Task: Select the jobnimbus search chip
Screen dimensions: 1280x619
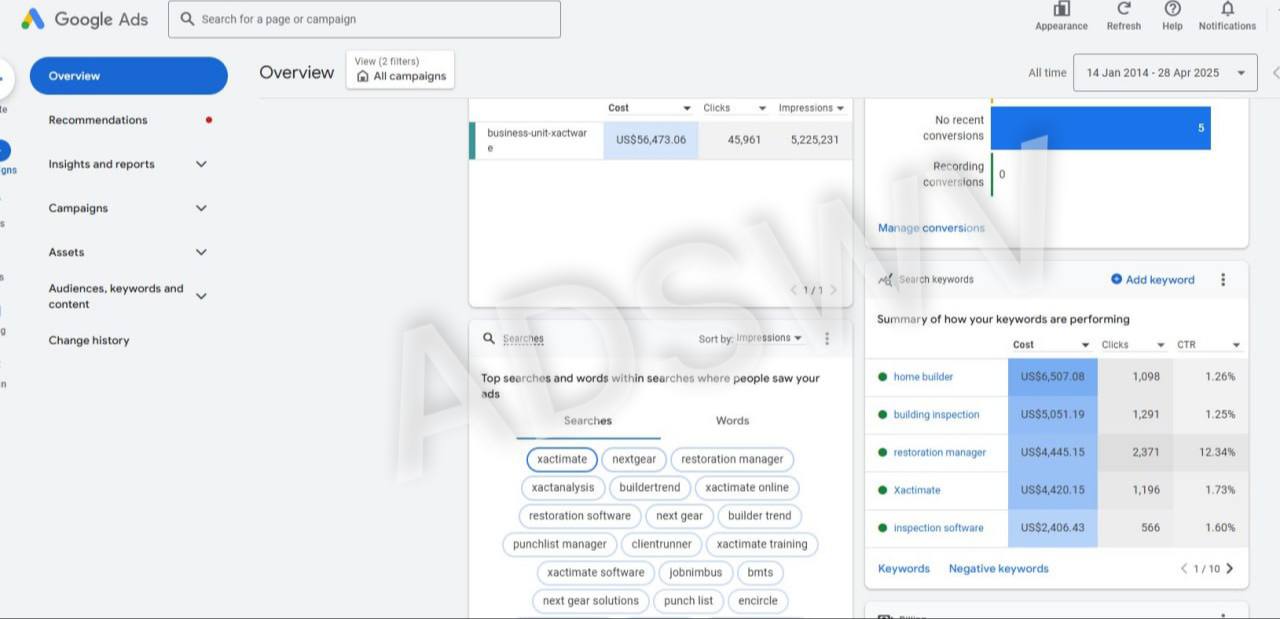Action: (x=696, y=573)
